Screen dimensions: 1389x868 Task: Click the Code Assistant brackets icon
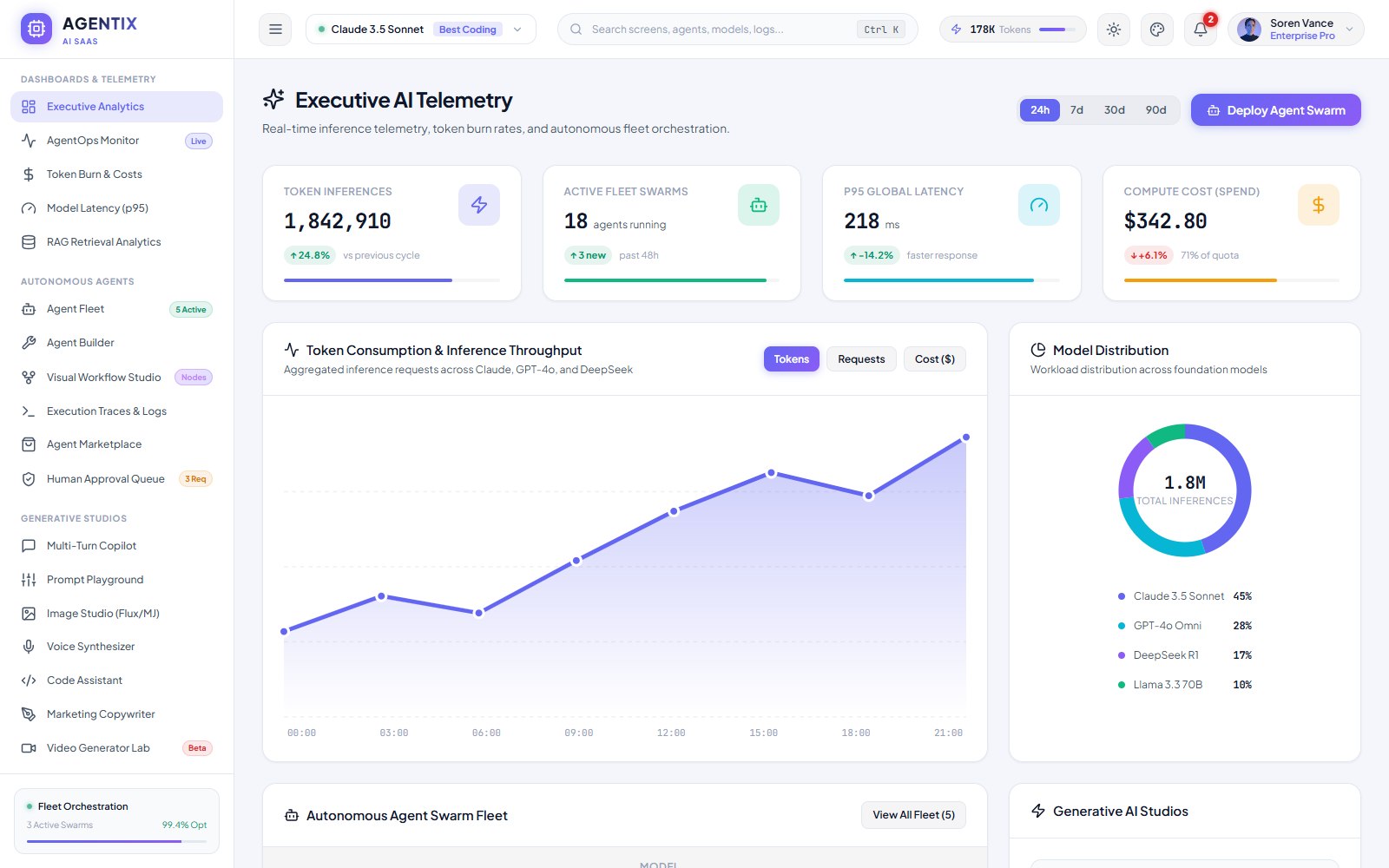[29, 681]
